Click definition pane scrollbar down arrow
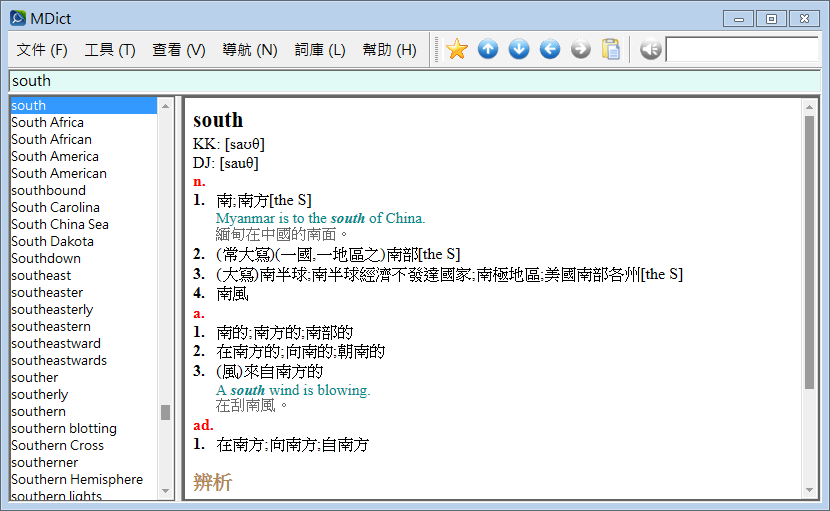The width and height of the screenshot is (830, 511). tap(809, 490)
